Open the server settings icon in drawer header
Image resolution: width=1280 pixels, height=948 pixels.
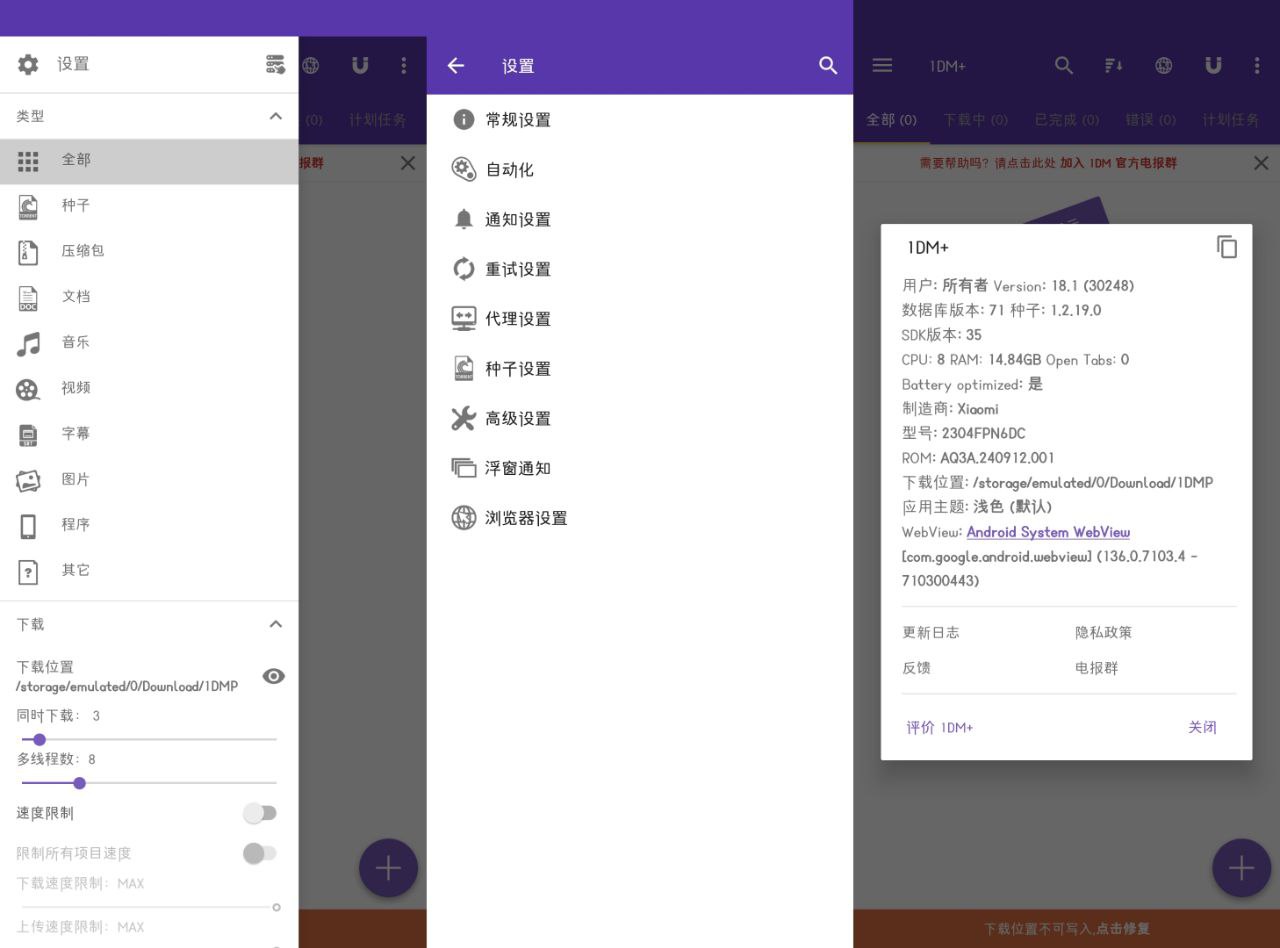click(x=275, y=64)
